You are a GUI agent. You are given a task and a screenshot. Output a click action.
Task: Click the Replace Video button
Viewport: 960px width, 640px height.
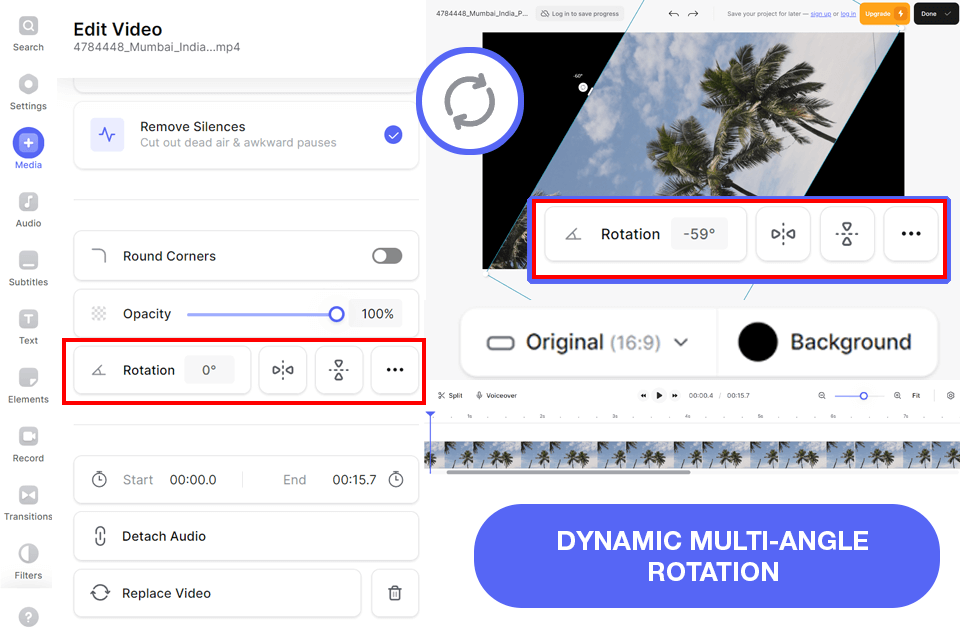coord(217,593)
